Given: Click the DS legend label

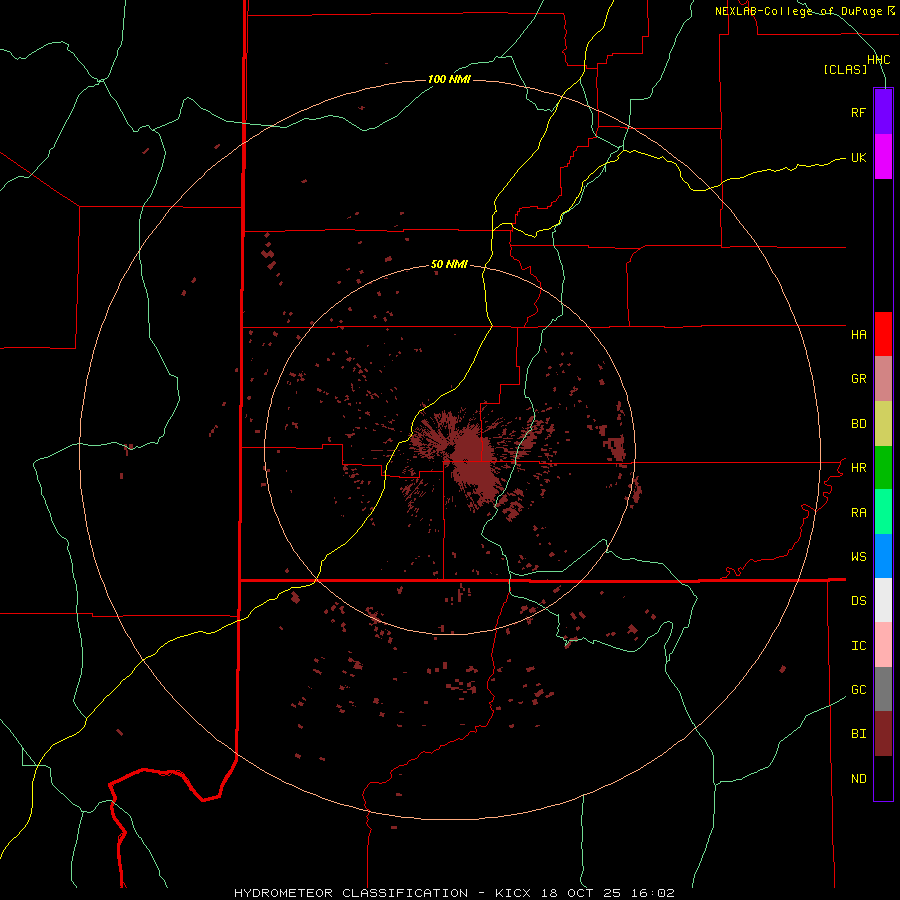Looking at the screenshot, I should 858,601.
